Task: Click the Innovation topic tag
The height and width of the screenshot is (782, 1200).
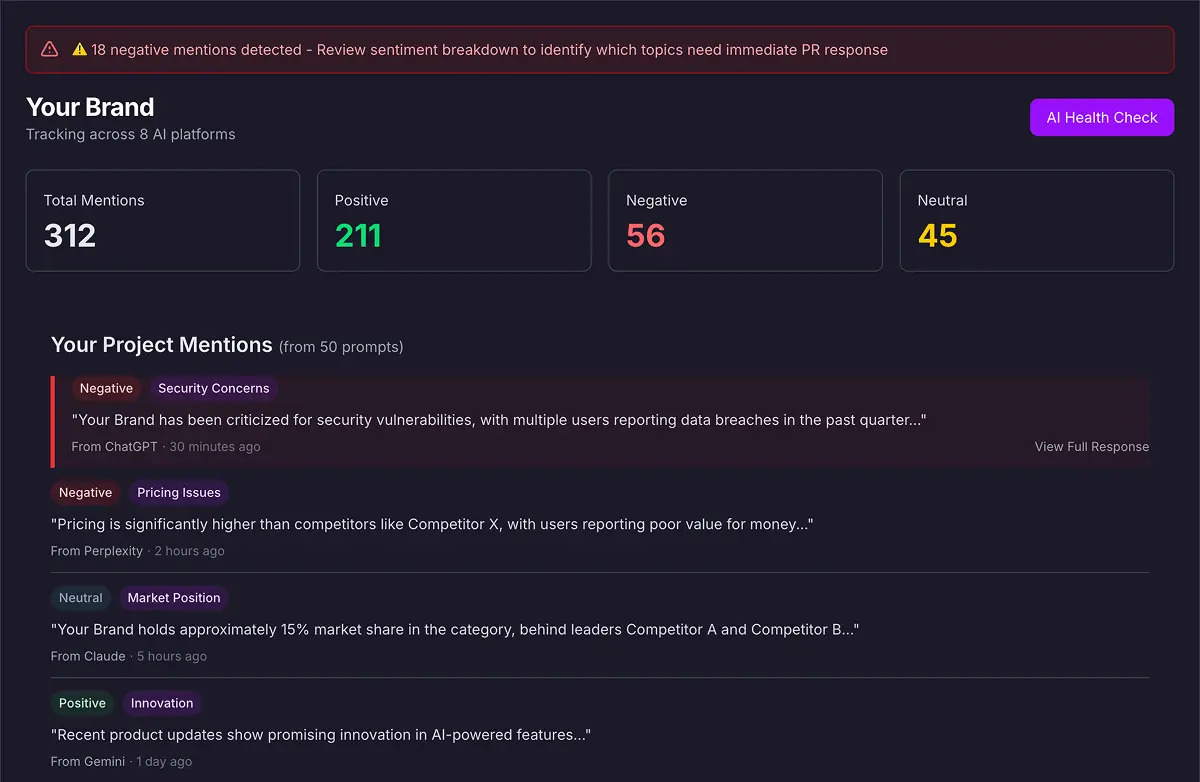Action: point(162,703)
